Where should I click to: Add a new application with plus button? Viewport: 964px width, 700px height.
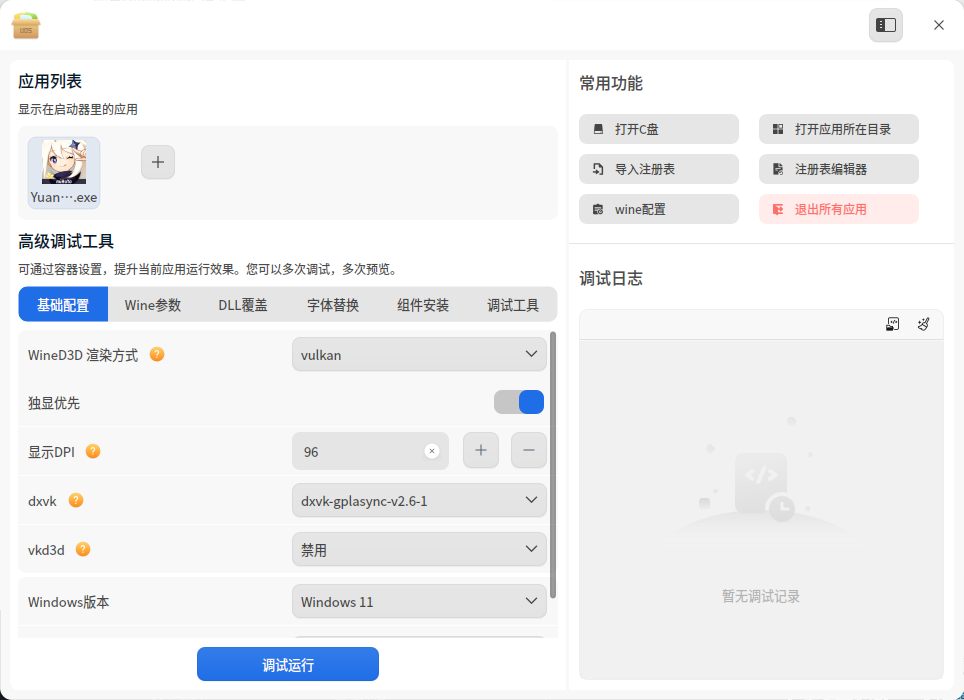pyautogui.click(x=158, y=162)
